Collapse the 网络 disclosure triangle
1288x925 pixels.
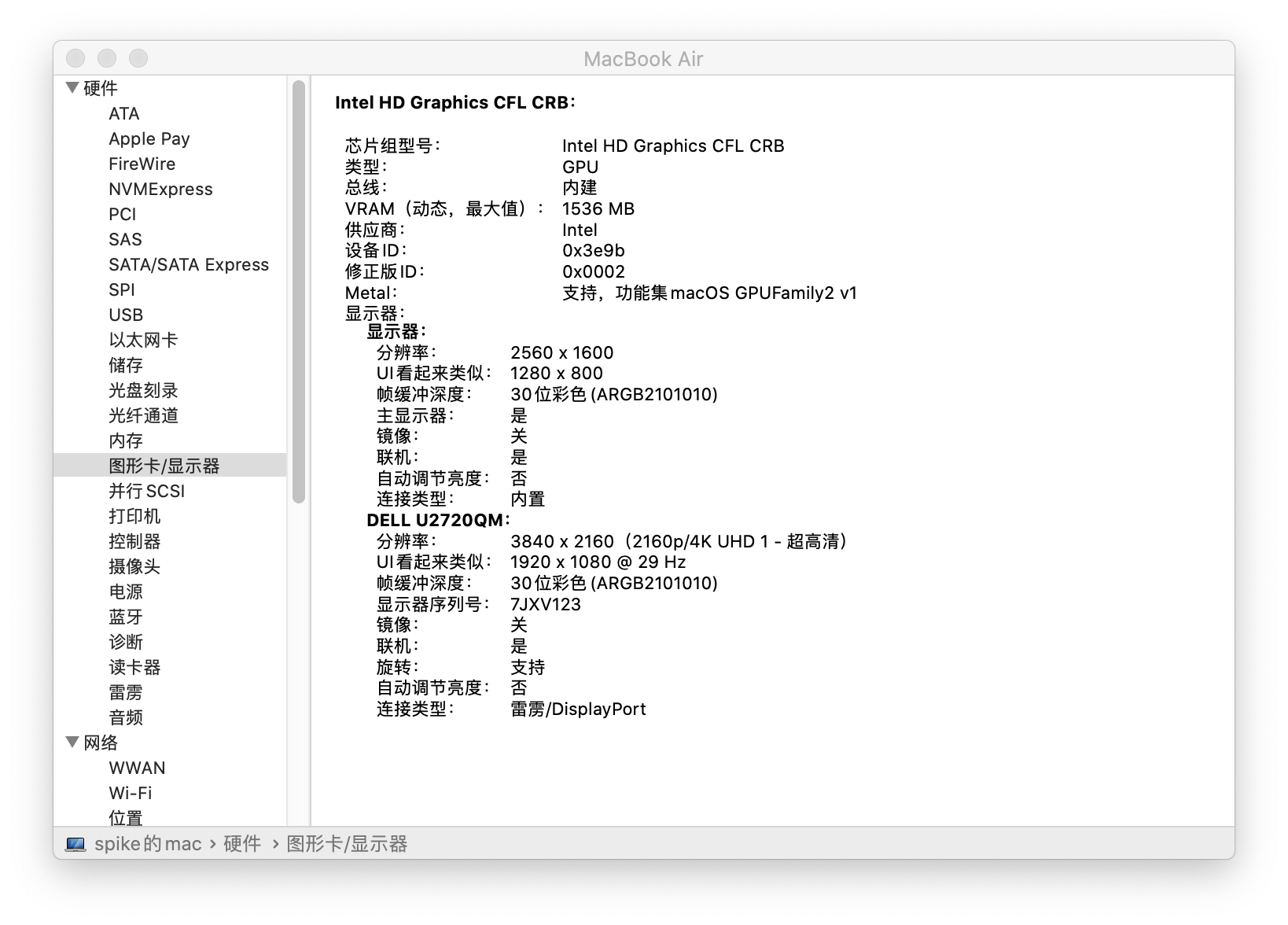pyautogui.click(x=72, y=743)
